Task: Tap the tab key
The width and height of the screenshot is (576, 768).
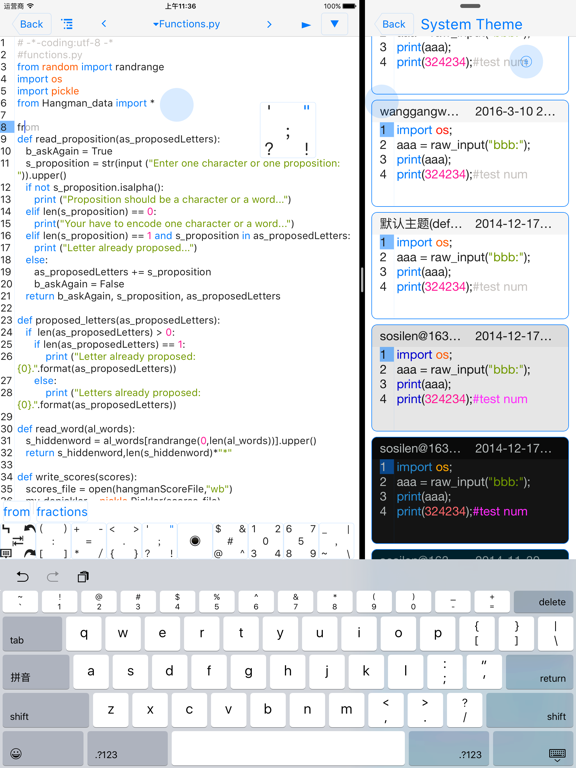Action: [x=32, y=634]
